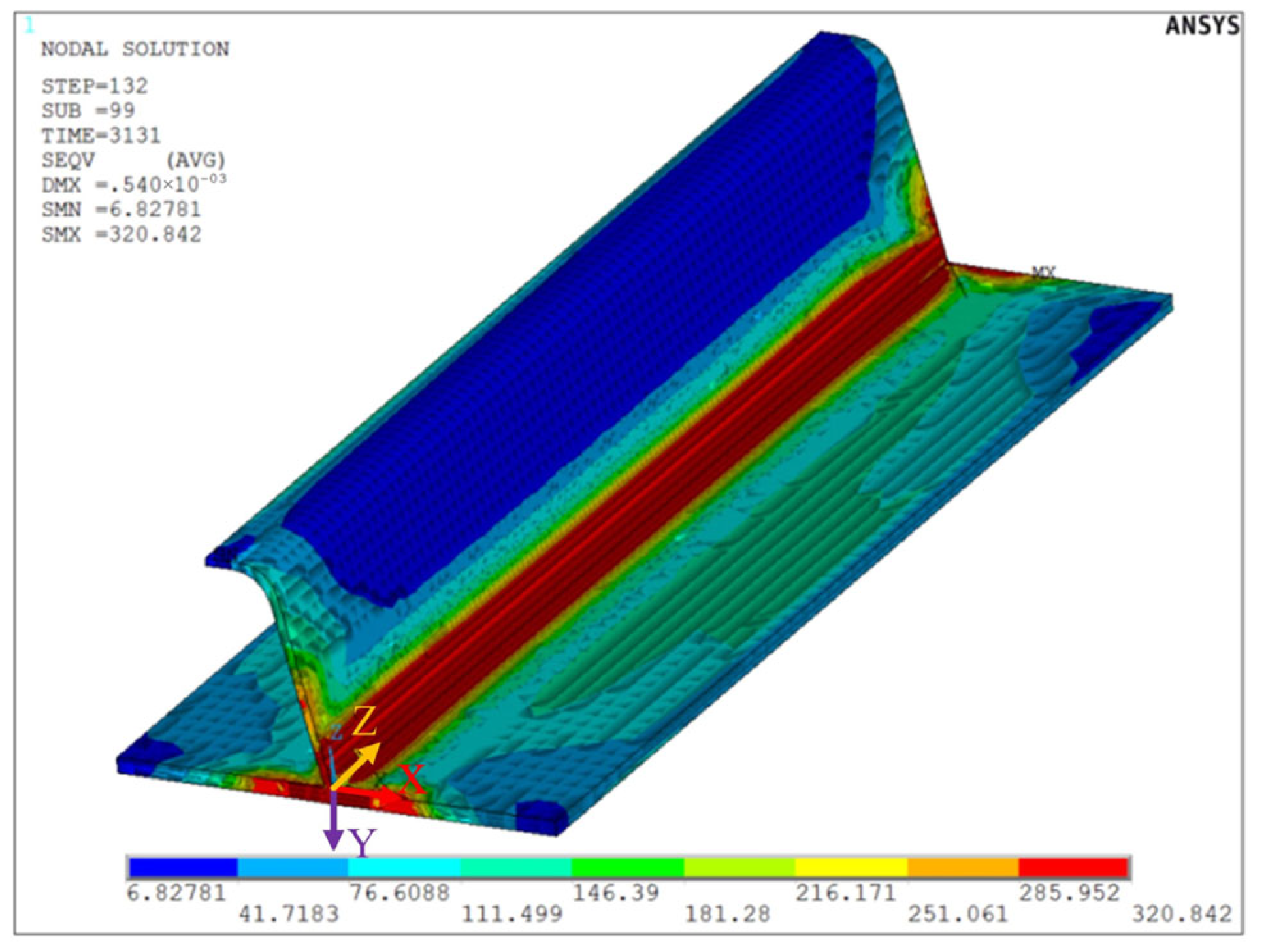Click legend value 216.171
Image resolution: width=1266 pixels, height=952 pixels.
(x=846, y=892)
